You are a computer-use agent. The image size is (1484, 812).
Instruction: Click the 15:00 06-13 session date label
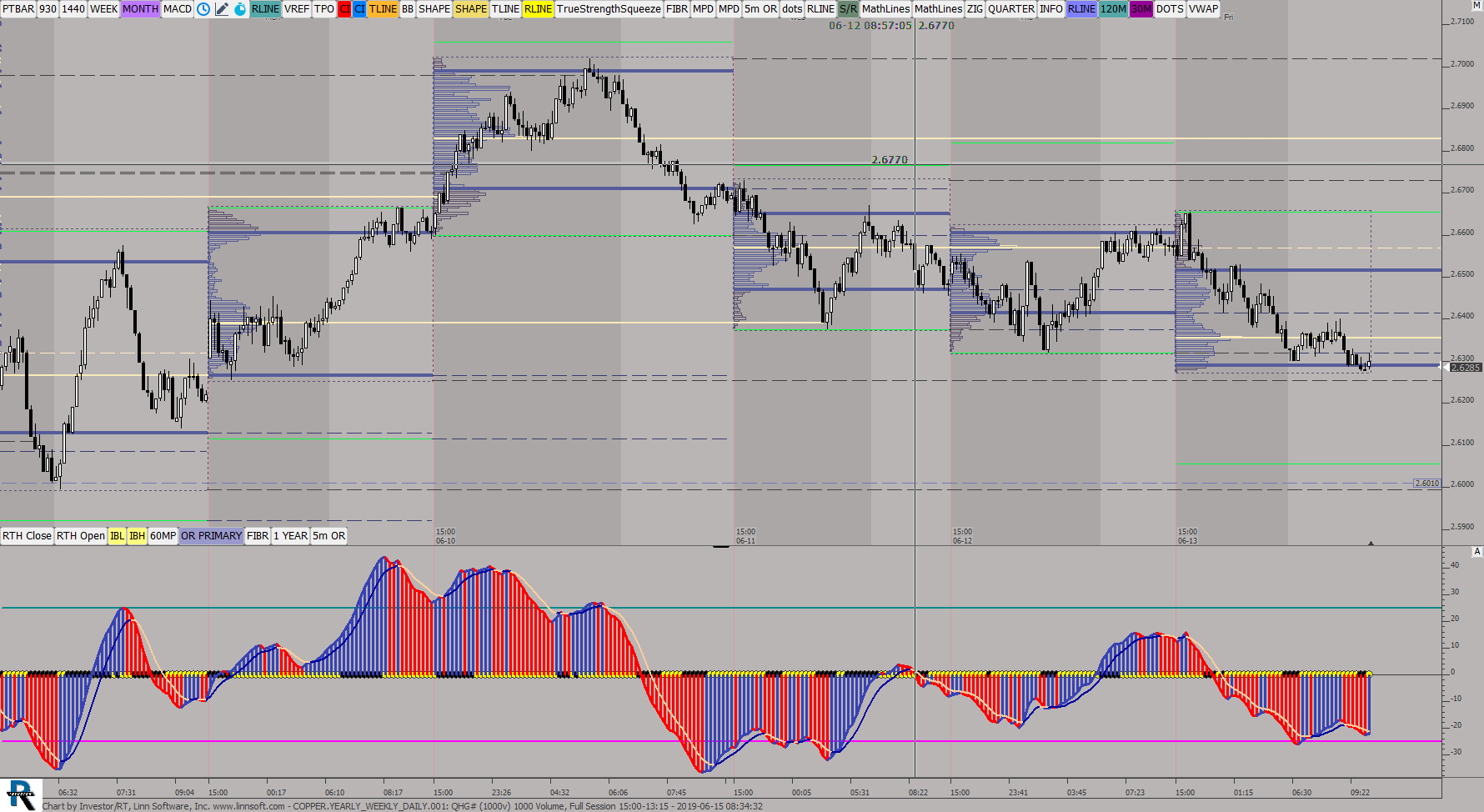[1188, 536]
